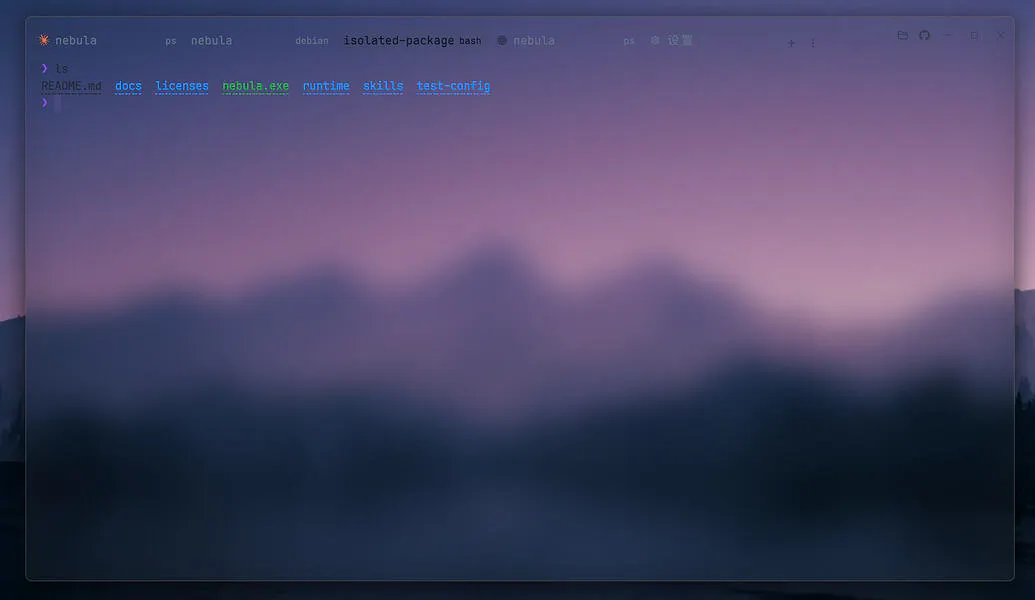Viewport: 1035px width, 600px height.
Task: Click the skills directory name
Action: (383, 86)
